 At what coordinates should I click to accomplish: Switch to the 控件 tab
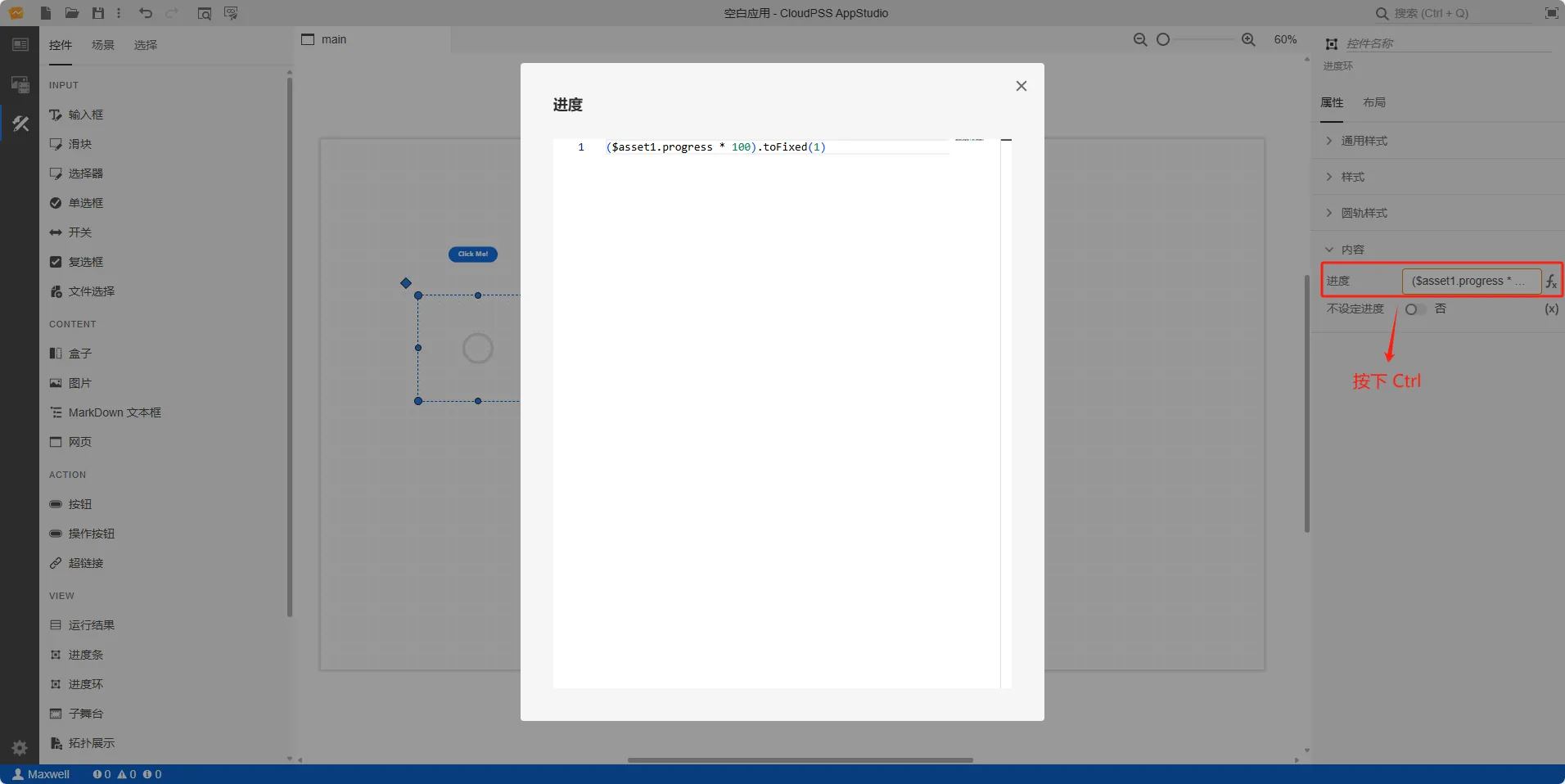[61, 45]
